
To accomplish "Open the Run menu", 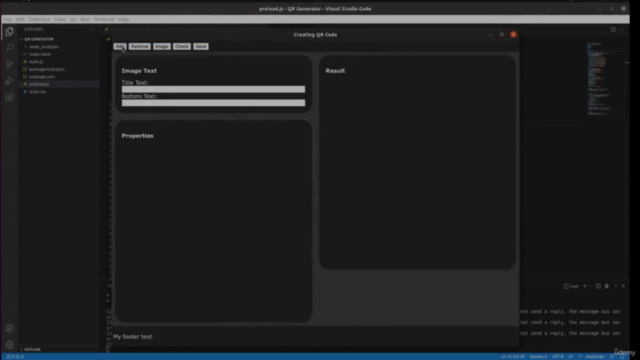I will click(85, 19).
